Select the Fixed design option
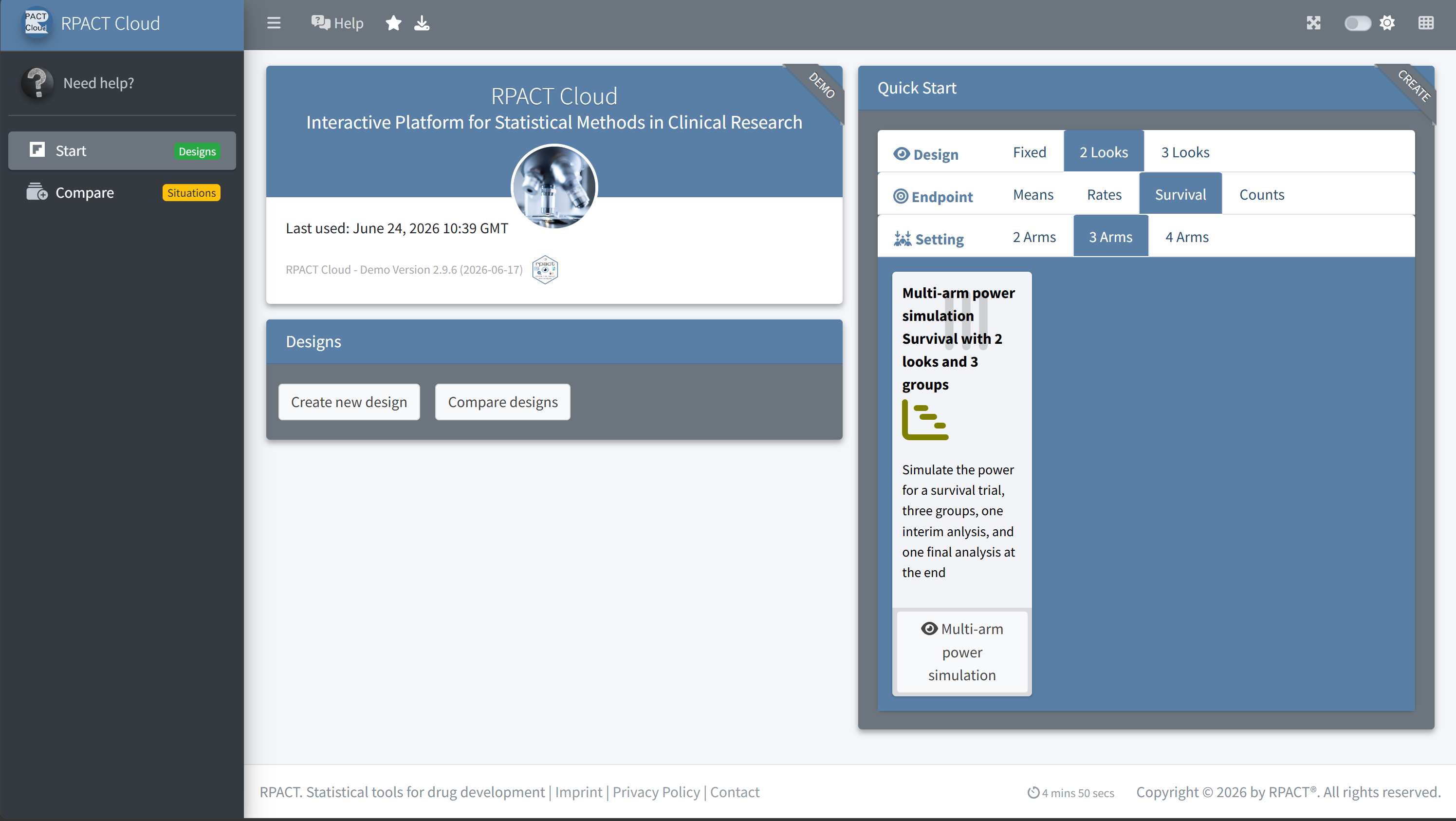The width and height of the screenshot is (1456, 821). pyautogui.click(x=1029, y=152)
